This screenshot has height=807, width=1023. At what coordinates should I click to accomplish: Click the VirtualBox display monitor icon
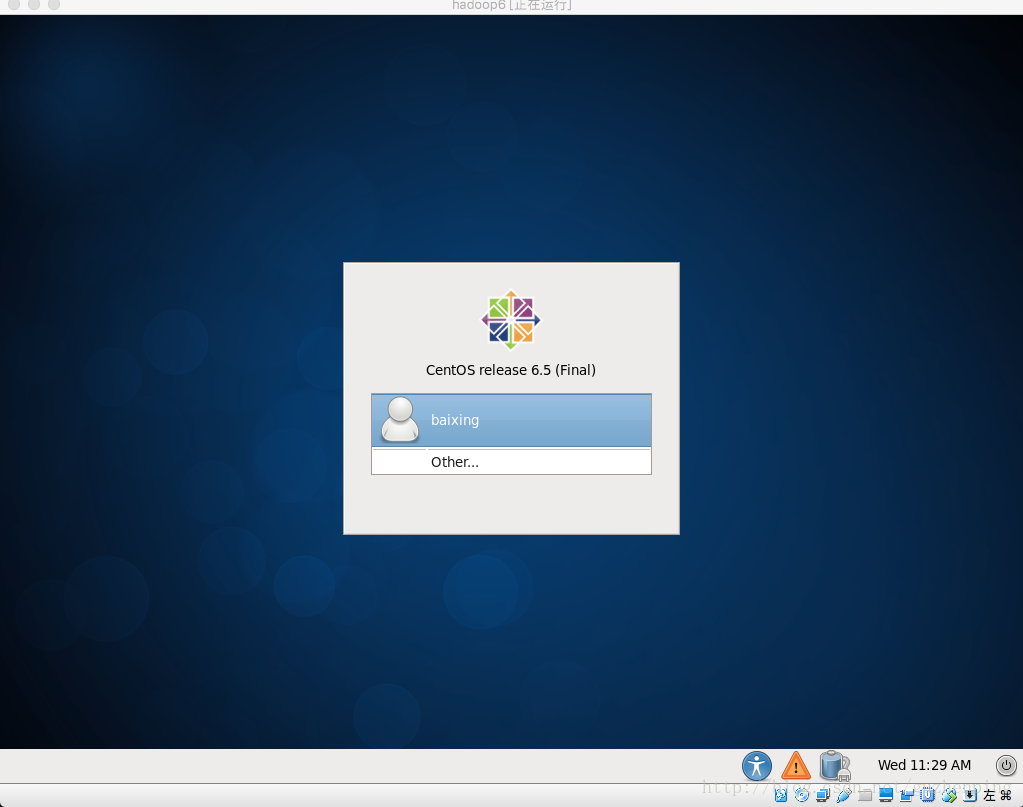886,795
